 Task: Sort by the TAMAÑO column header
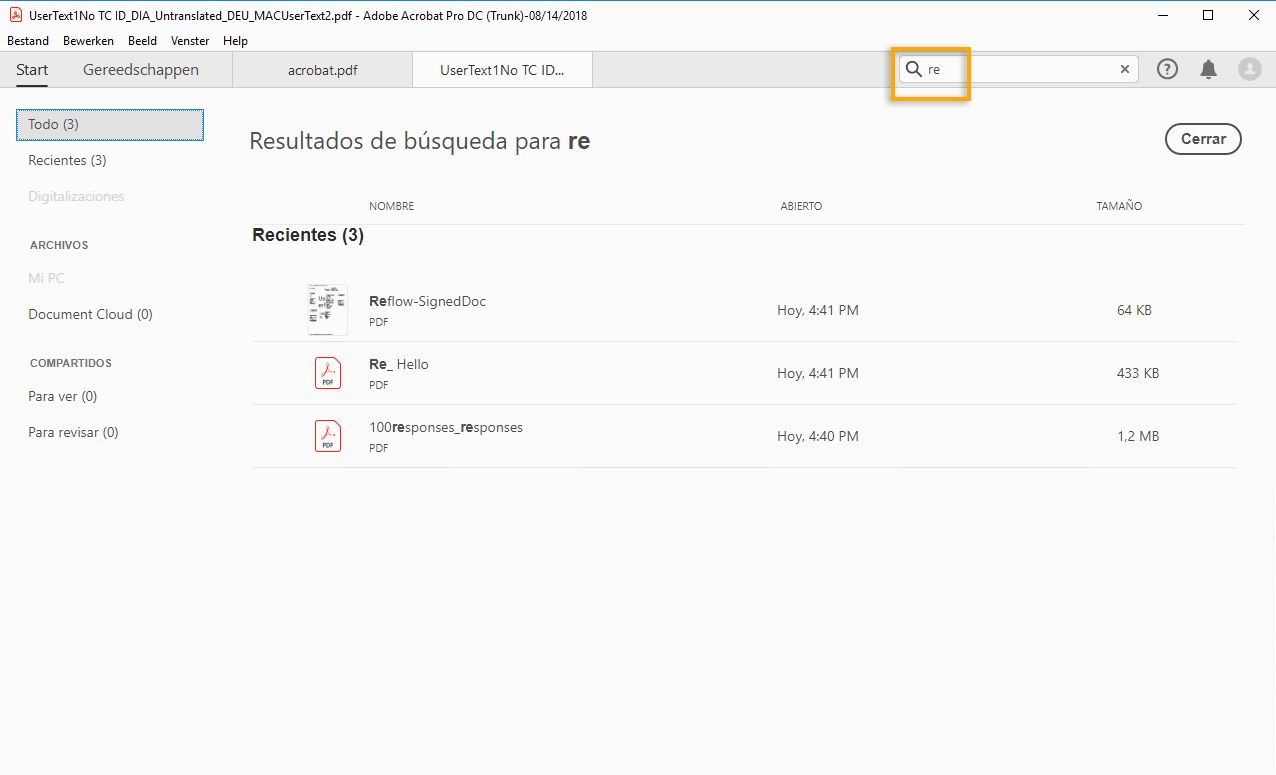tap(1119, 206)
